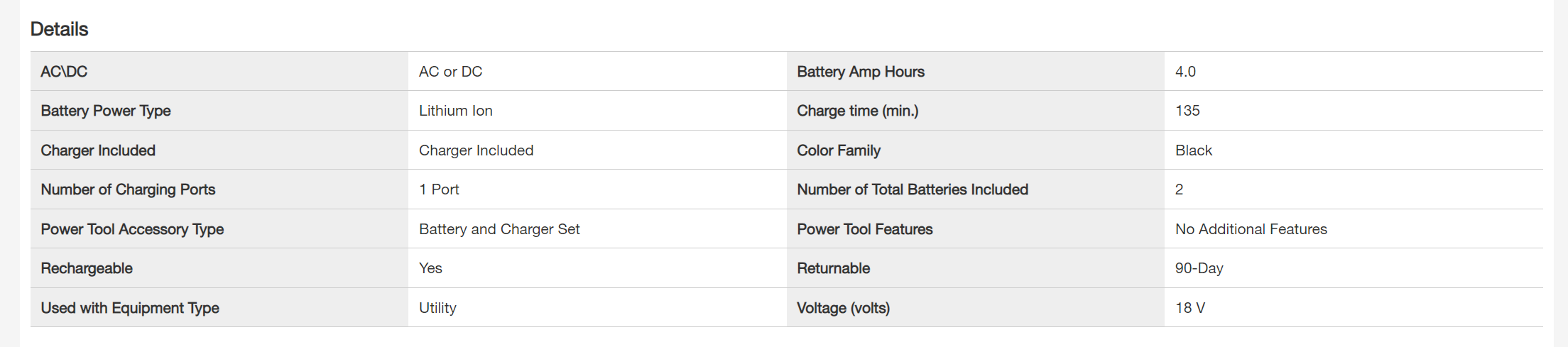Viewport: 1568px width, 347px height.
Task: Click the Used with Equipment Type label
Action: pyautogui.click(x=130, y=308)
